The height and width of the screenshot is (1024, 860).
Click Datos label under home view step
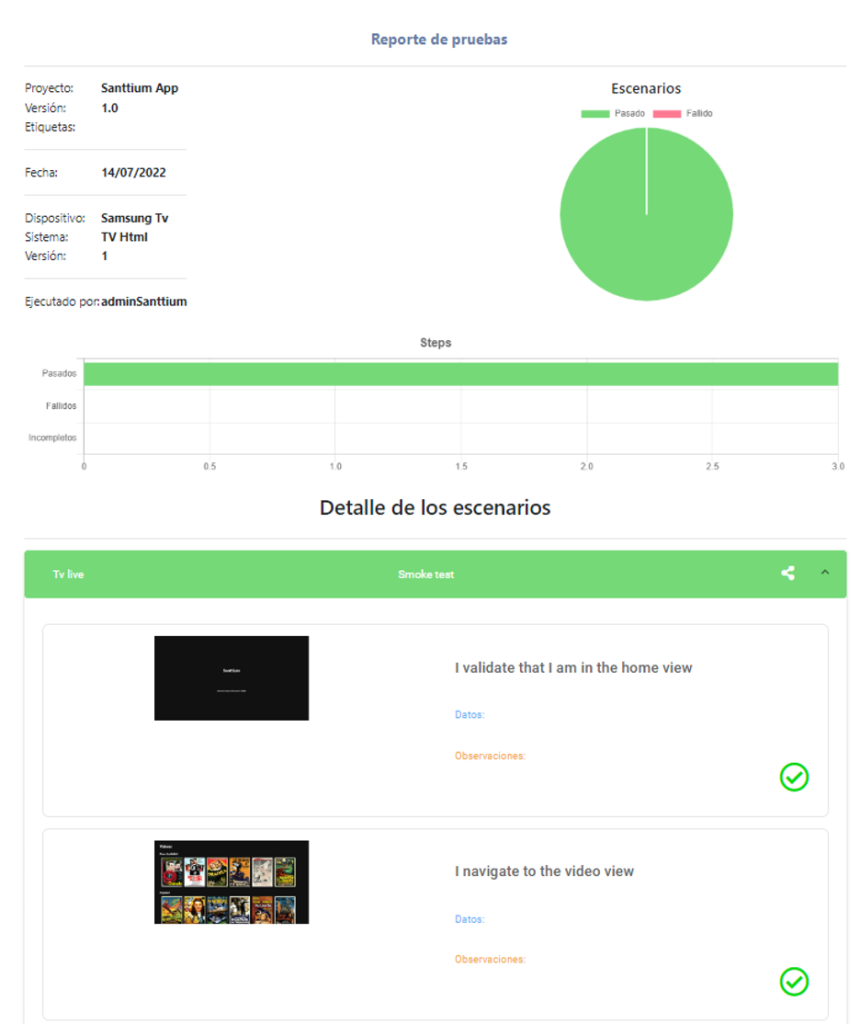click(470, 714)
